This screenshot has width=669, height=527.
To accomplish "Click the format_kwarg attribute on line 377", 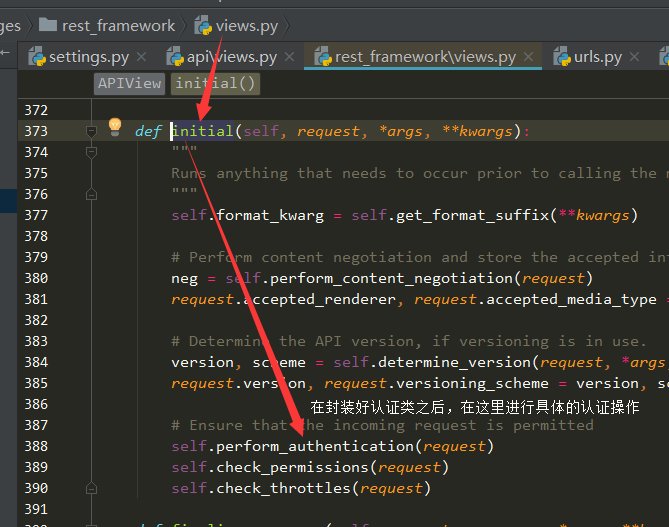I will (x=270, y=216).
